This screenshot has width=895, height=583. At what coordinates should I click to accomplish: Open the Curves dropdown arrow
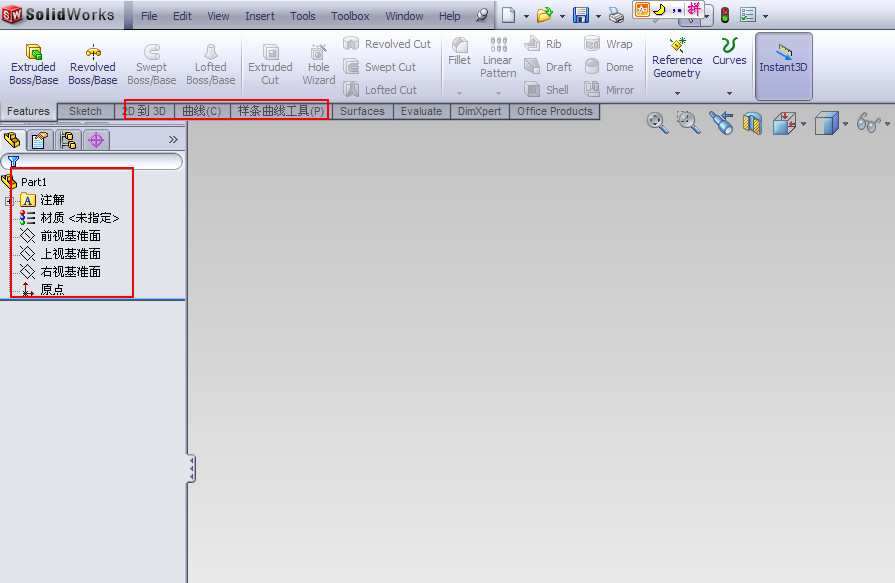click(729, 93)
